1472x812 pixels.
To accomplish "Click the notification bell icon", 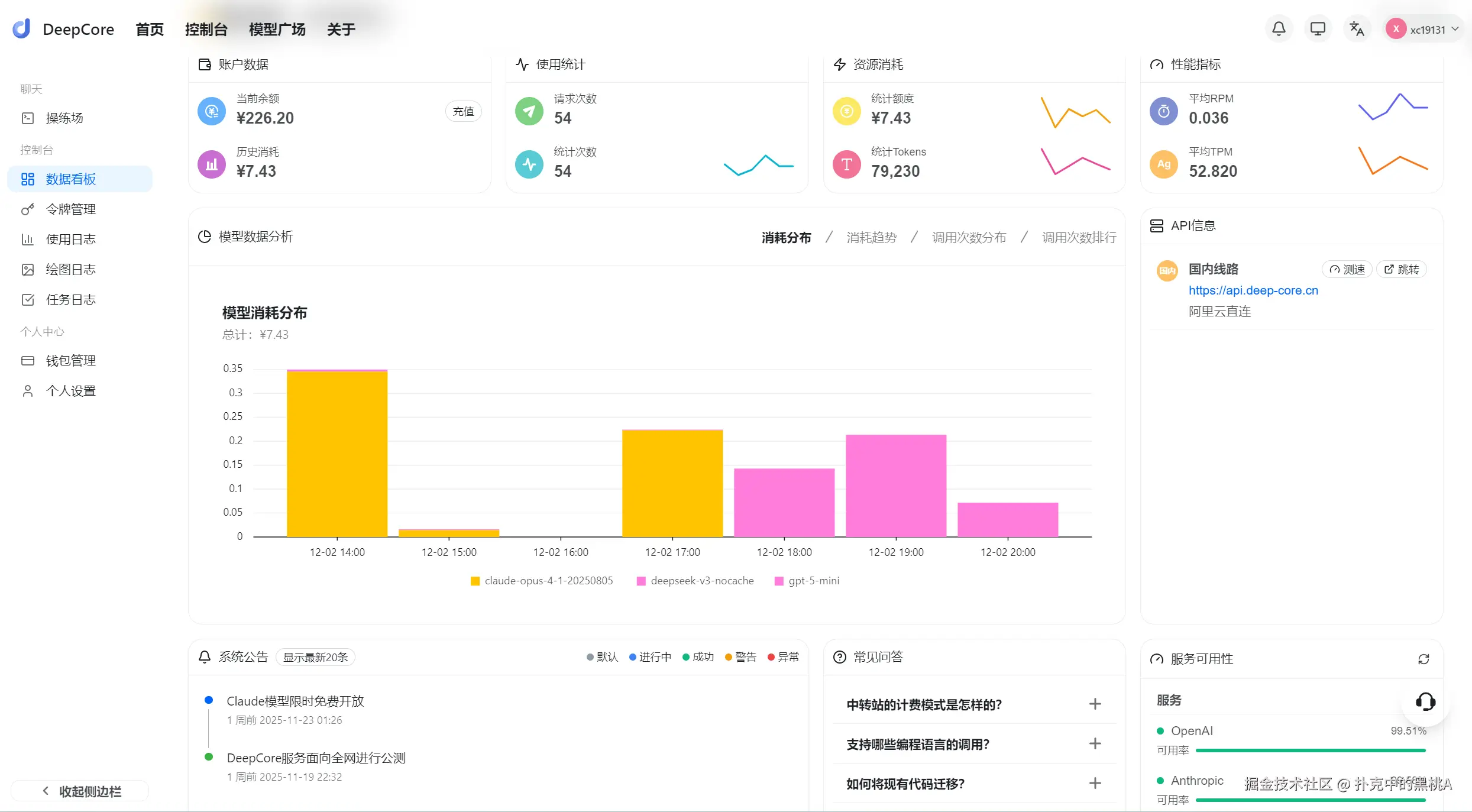I will [1279, 29].
